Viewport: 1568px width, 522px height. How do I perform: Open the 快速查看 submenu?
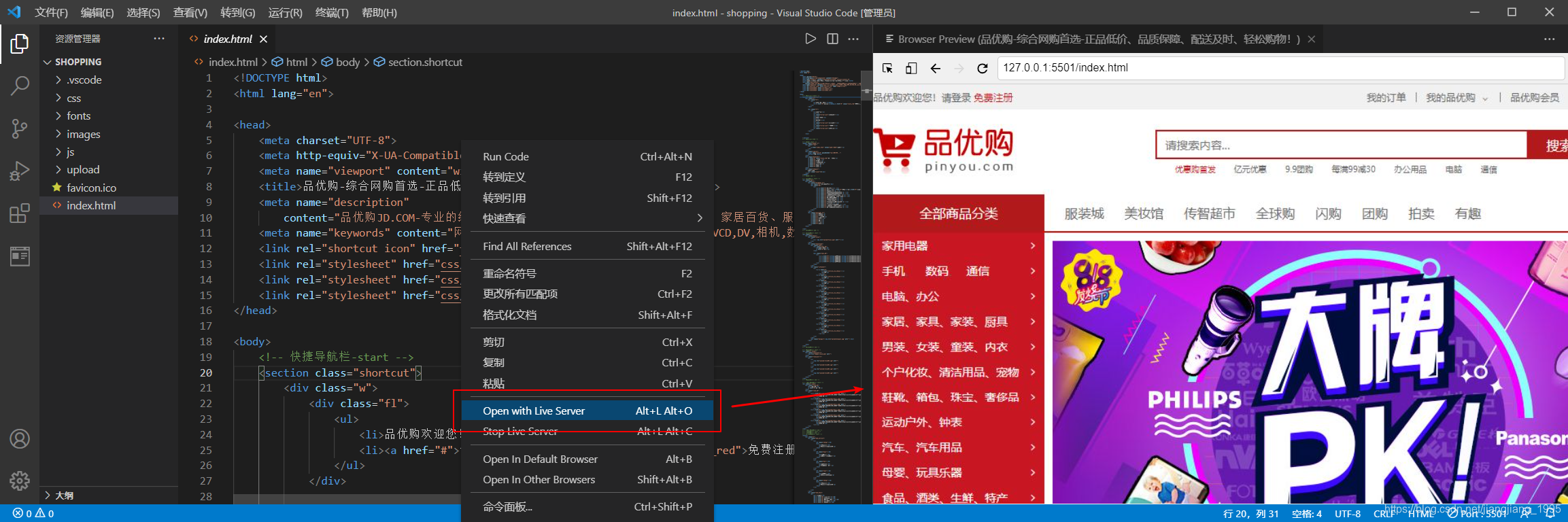587,218
